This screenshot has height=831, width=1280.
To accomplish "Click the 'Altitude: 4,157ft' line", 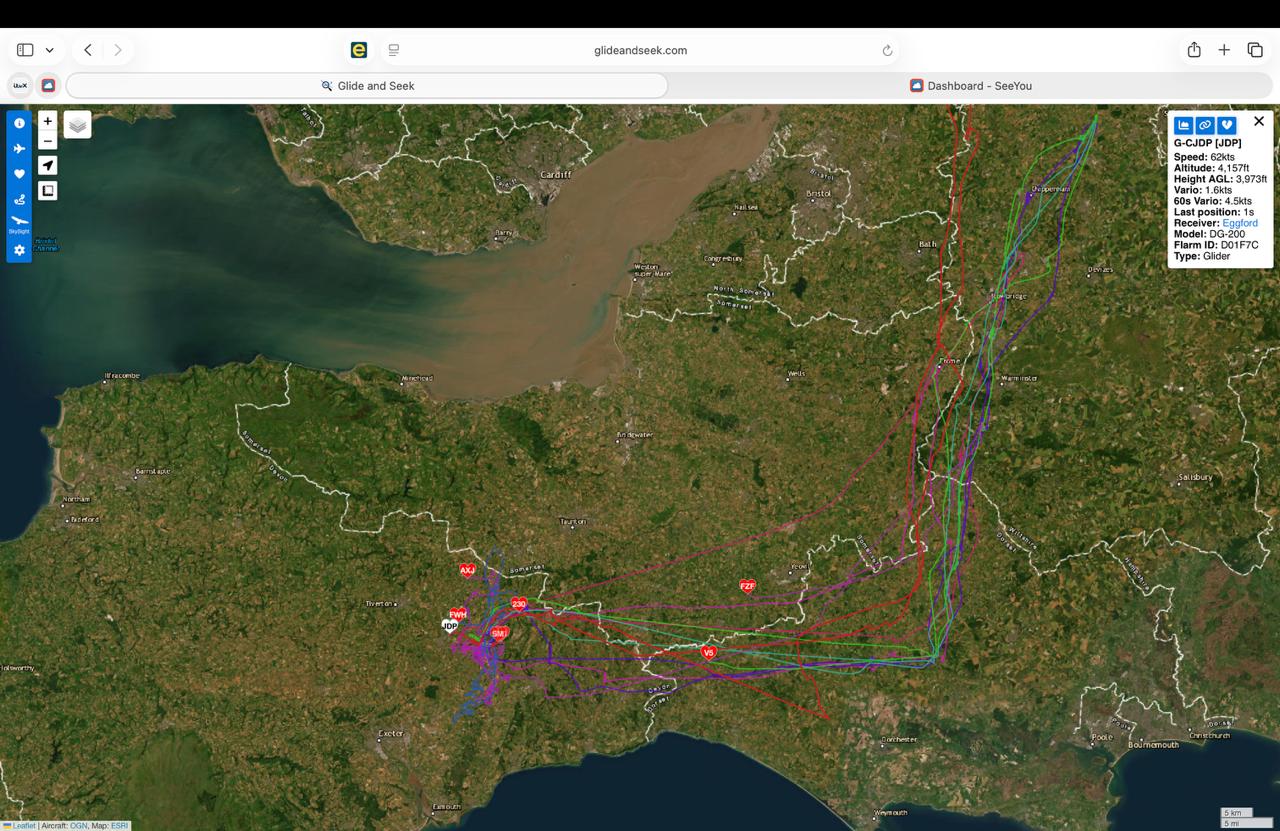I will (x=1211, y=168).
